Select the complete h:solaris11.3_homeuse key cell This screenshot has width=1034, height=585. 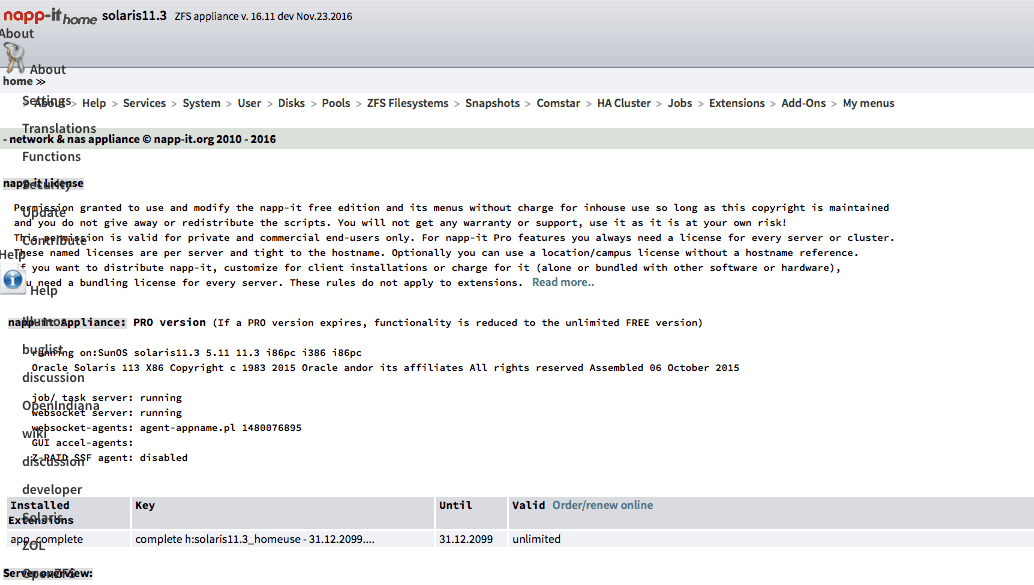pos(283,539)
